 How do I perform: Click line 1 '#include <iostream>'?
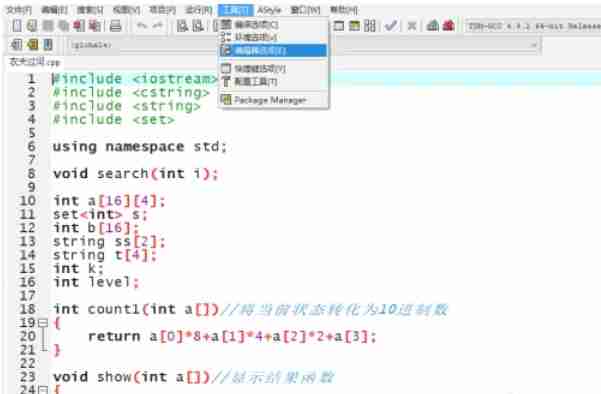coord(135,79)
